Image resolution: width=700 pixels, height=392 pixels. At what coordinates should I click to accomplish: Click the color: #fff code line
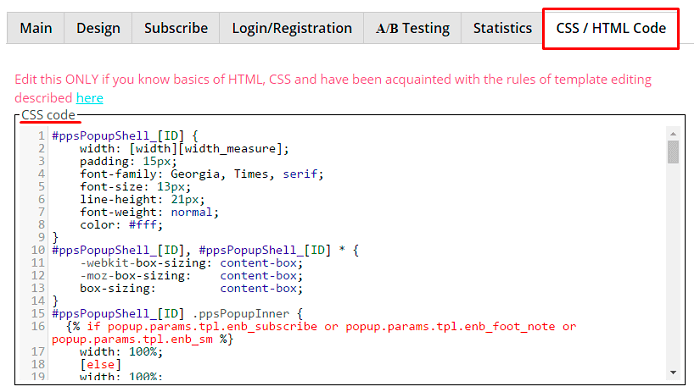121,225
